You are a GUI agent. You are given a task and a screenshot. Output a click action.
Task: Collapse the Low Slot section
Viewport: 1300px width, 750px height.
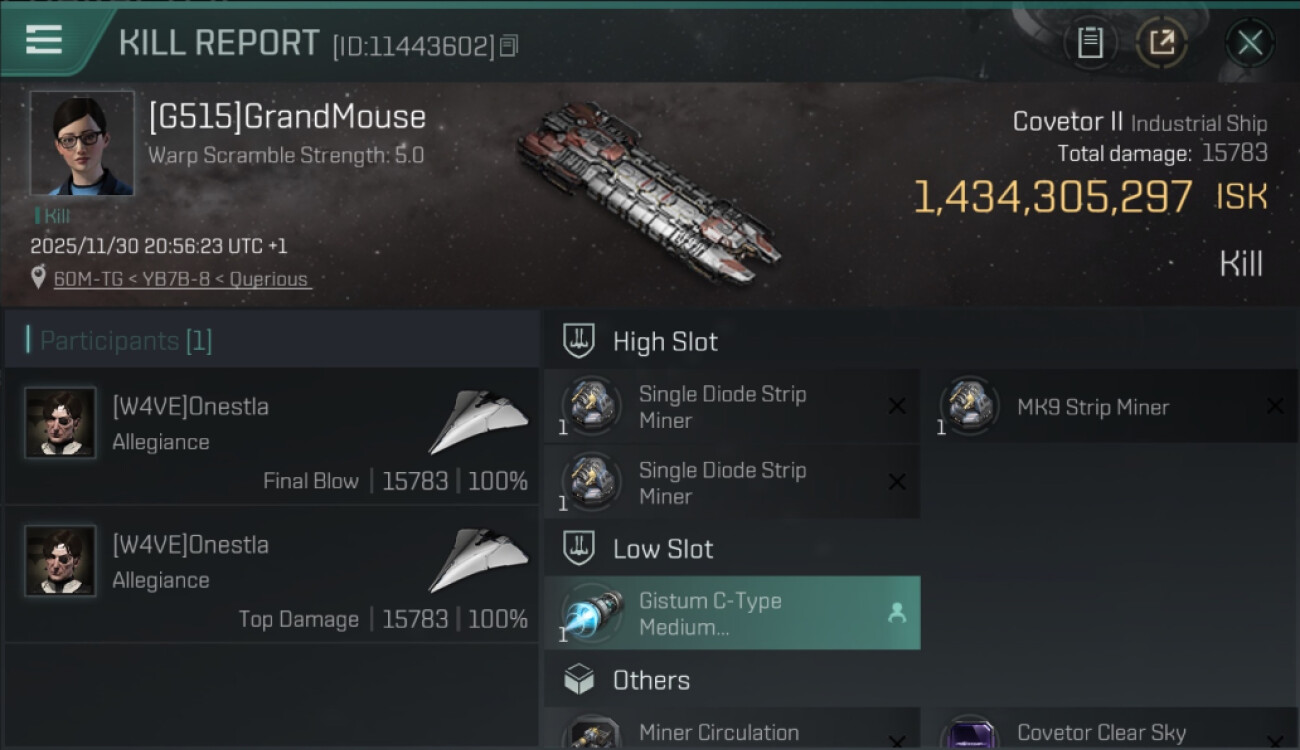[663, 549]
